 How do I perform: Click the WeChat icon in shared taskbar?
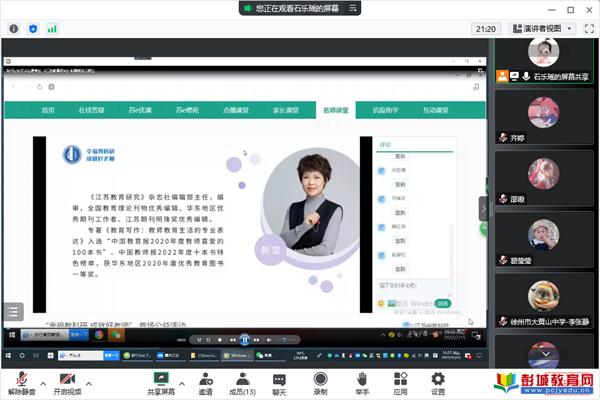pos(116,335)
